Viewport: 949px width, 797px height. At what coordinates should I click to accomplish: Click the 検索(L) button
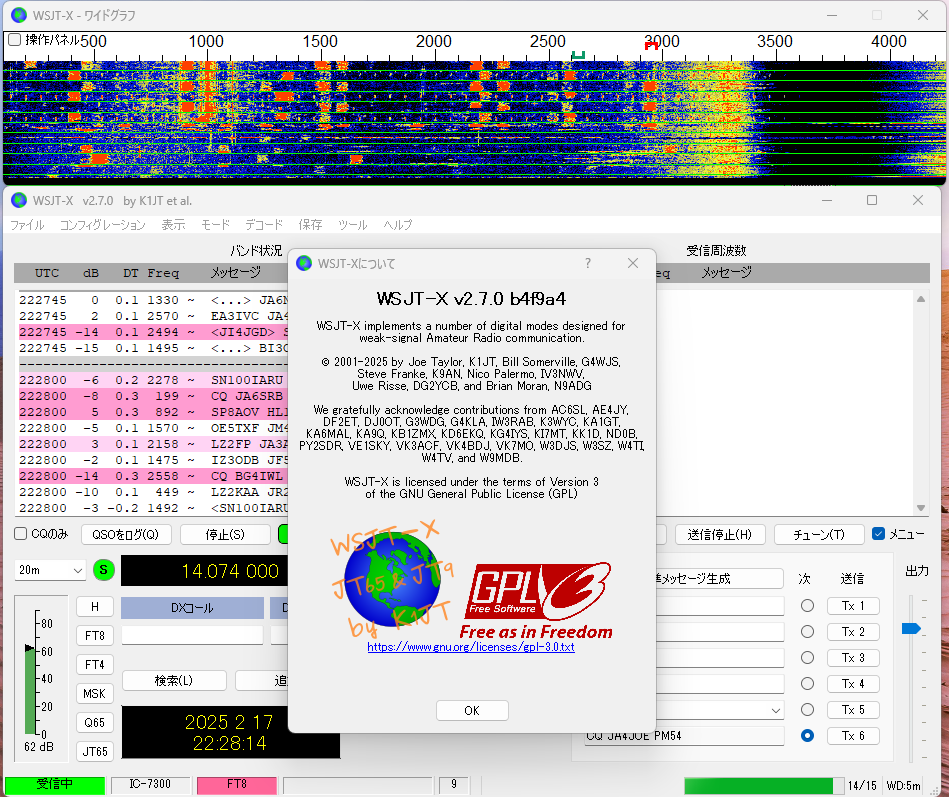pos(174,681)
